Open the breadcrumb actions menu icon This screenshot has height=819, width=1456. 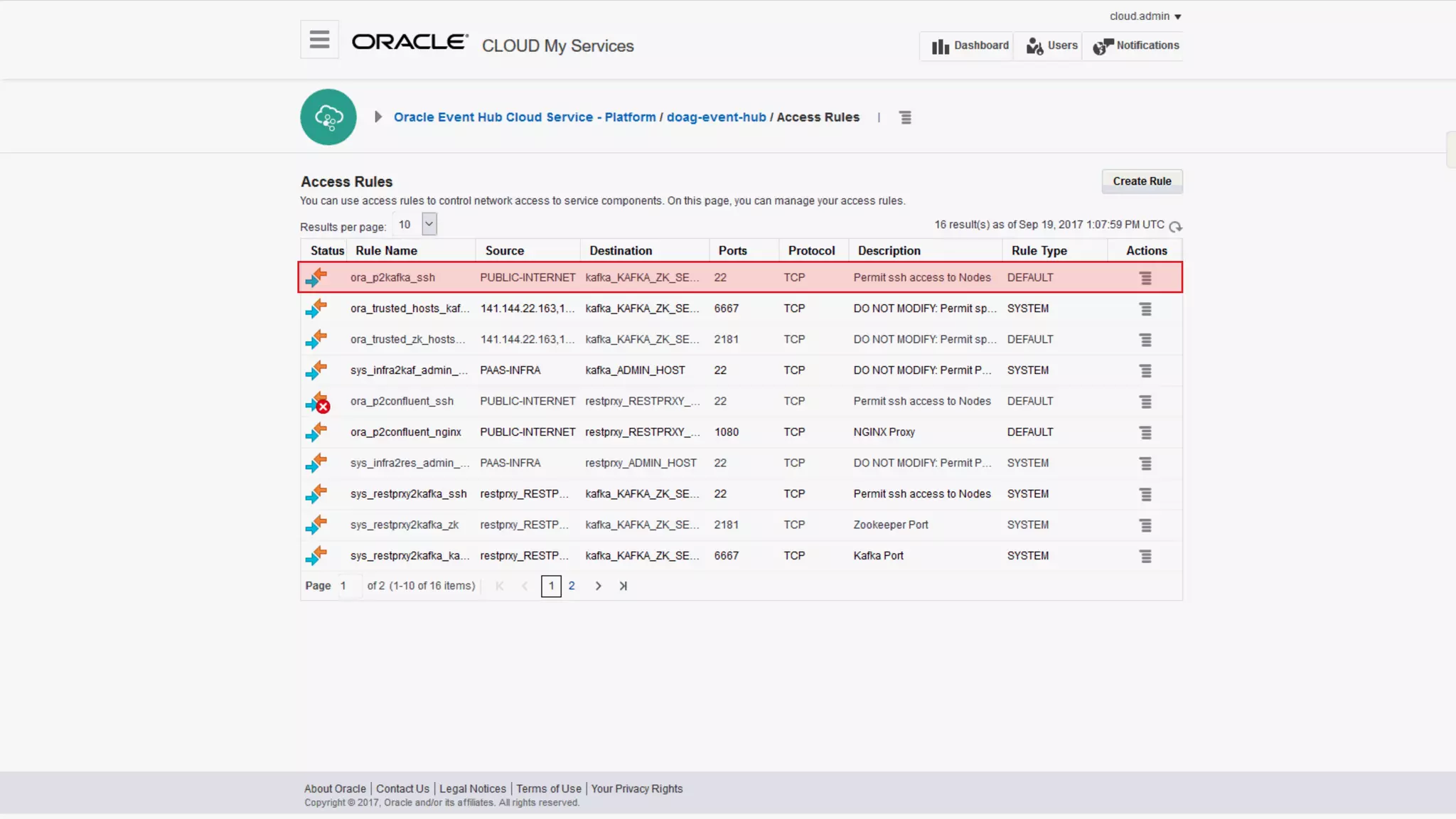click(x=905, y=117)
